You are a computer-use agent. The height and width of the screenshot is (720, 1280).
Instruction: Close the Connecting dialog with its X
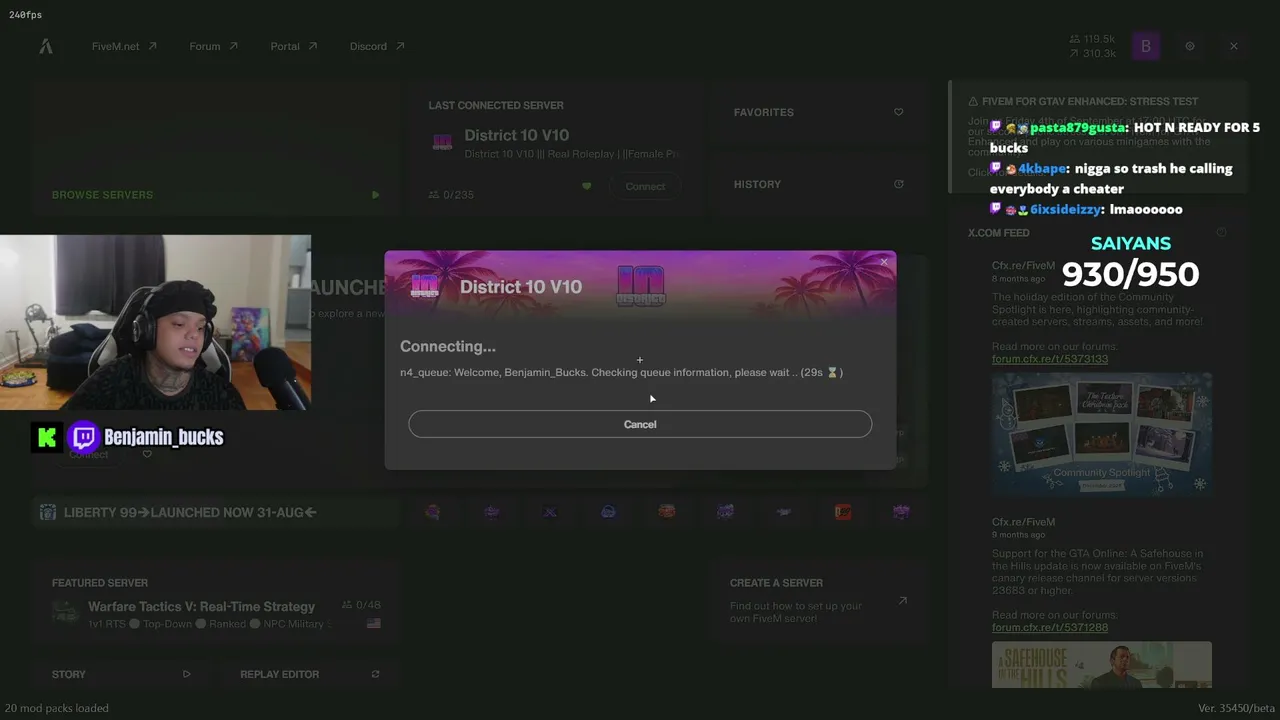tap(883, 262)
